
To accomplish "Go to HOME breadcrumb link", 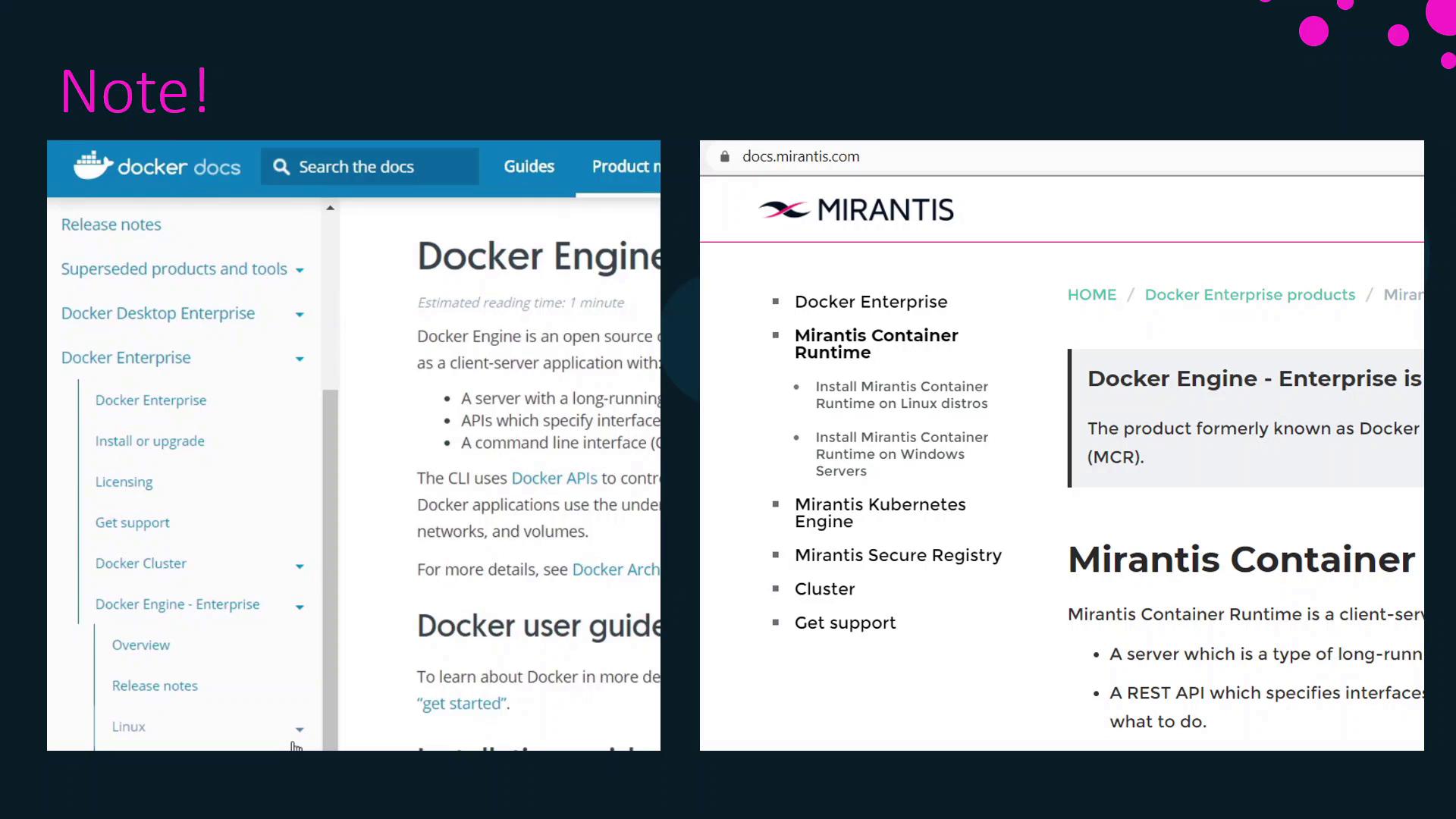I will [x=1091, y=295].
